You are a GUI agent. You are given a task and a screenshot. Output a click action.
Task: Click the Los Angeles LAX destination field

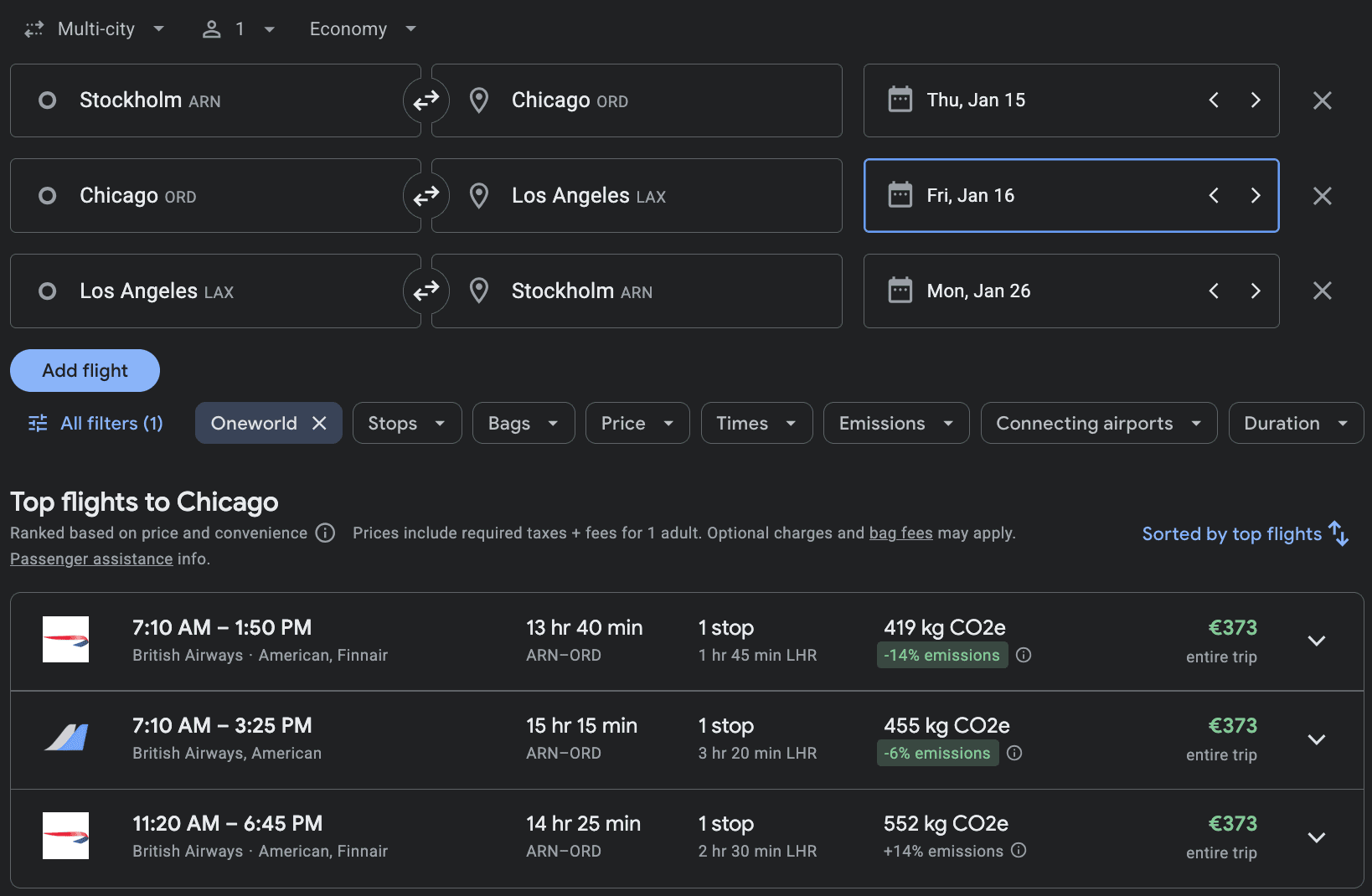pyautogui.click(x=637, y=196)
